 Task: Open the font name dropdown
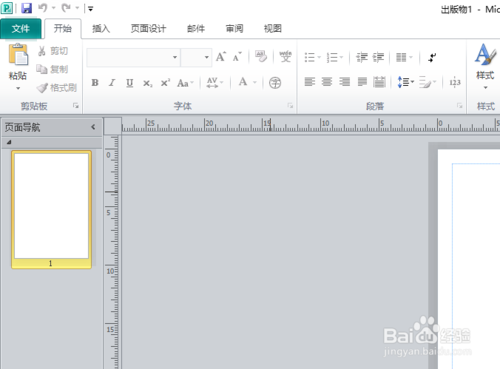175,57
